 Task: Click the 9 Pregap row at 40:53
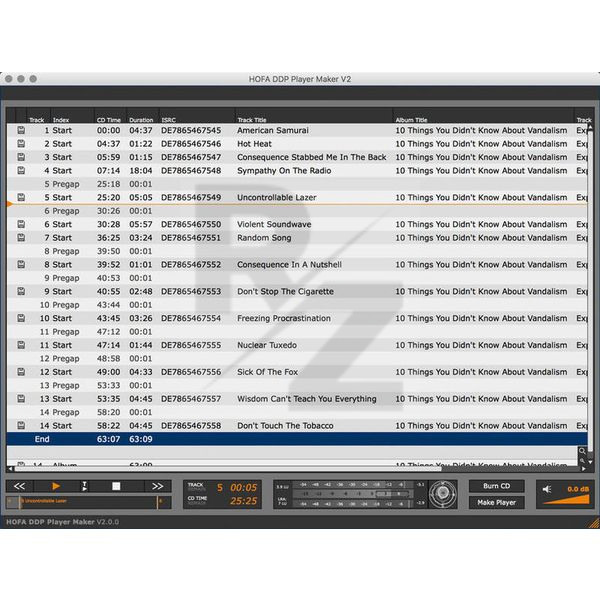(297, 278)
